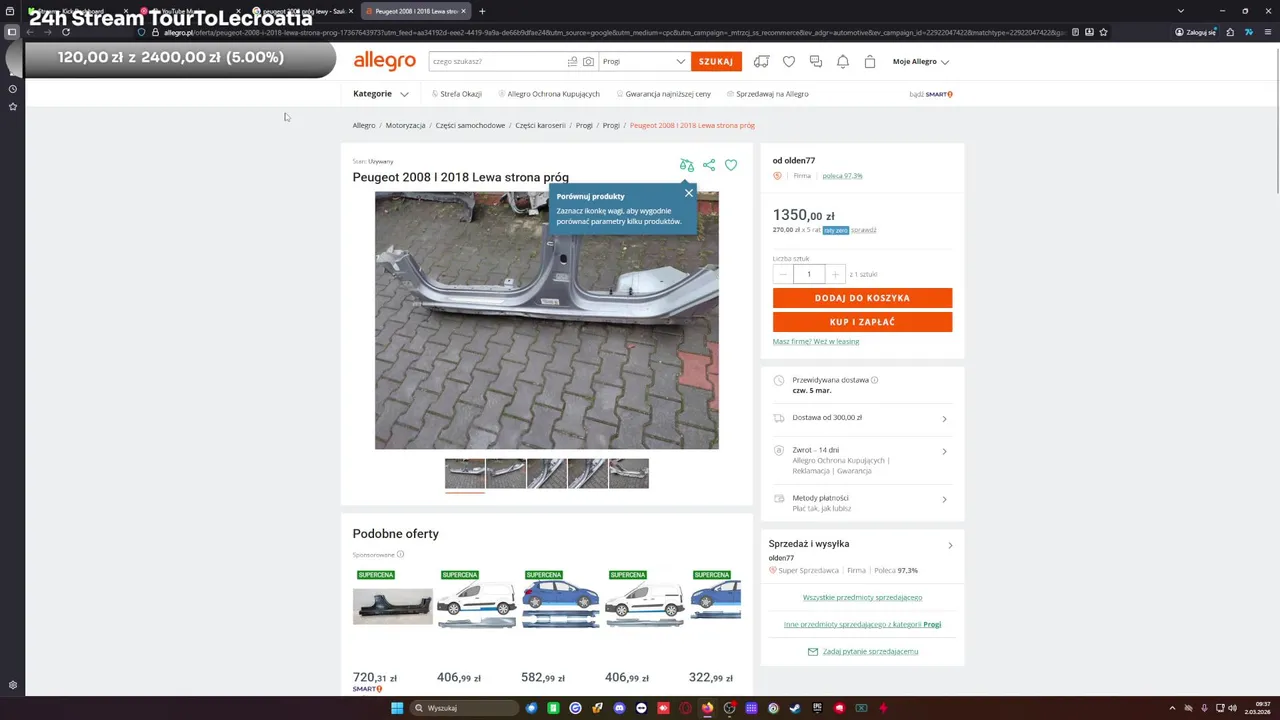The height and width of the screenshot is (720, 1280).
Task: Increase quantity with plus button
Action: click(836, 274)
